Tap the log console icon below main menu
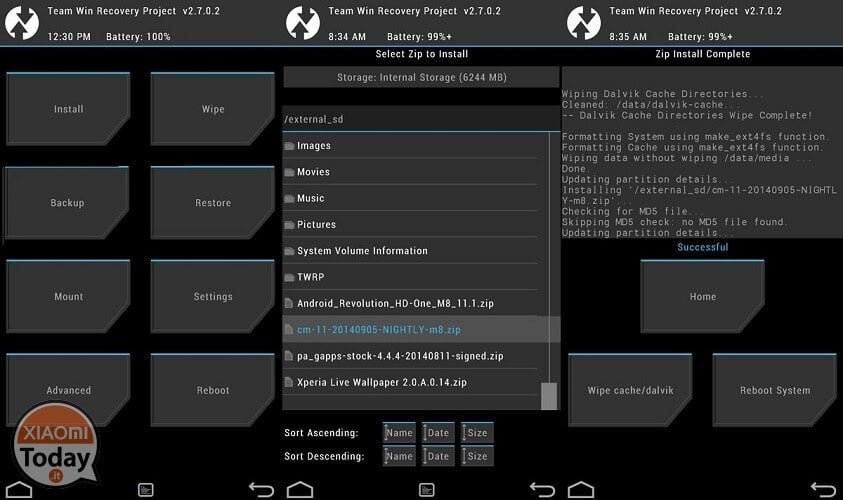843x500 pixels. coord(146,490)
